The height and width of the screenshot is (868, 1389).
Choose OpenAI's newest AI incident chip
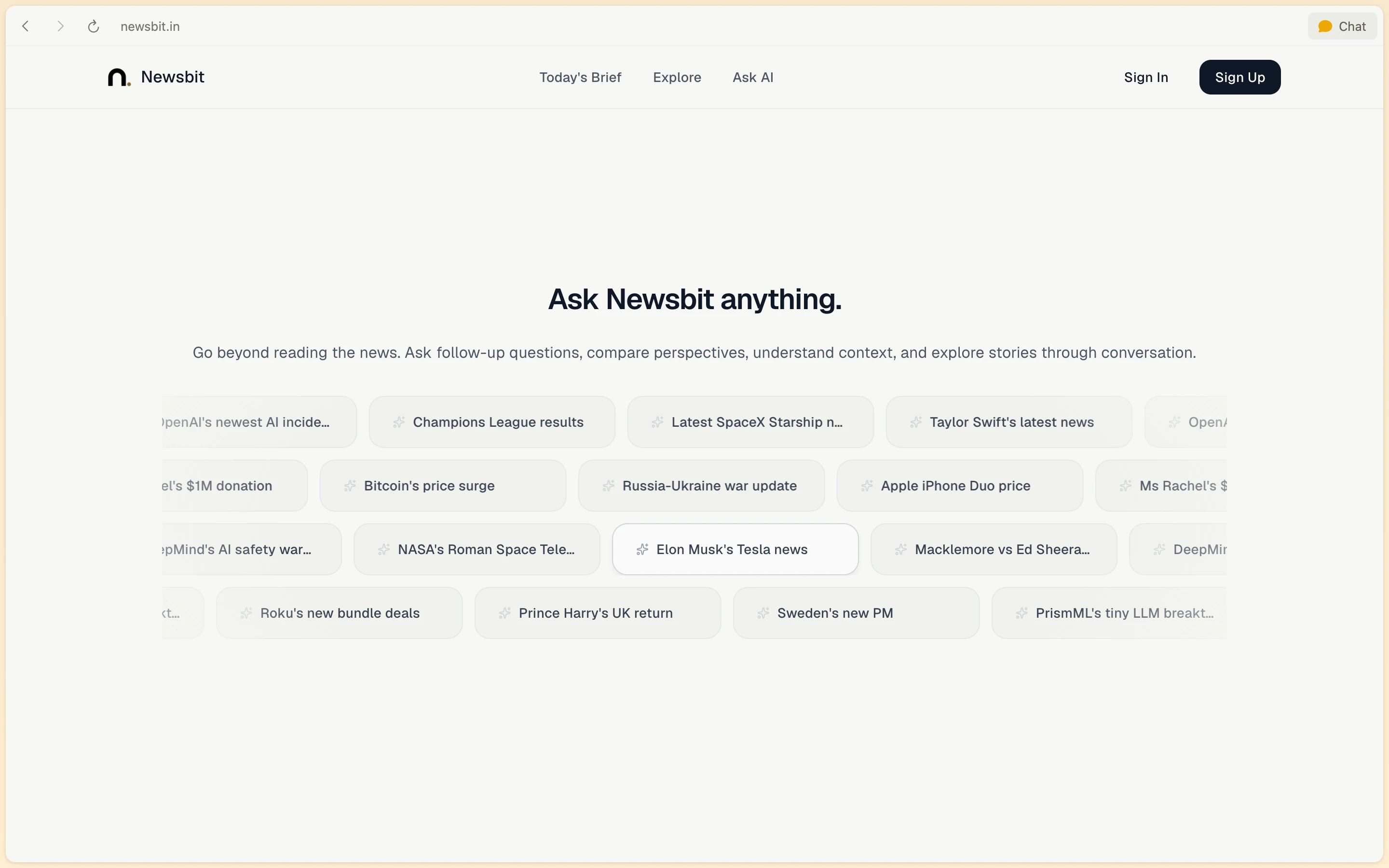(x=259, y=422)
